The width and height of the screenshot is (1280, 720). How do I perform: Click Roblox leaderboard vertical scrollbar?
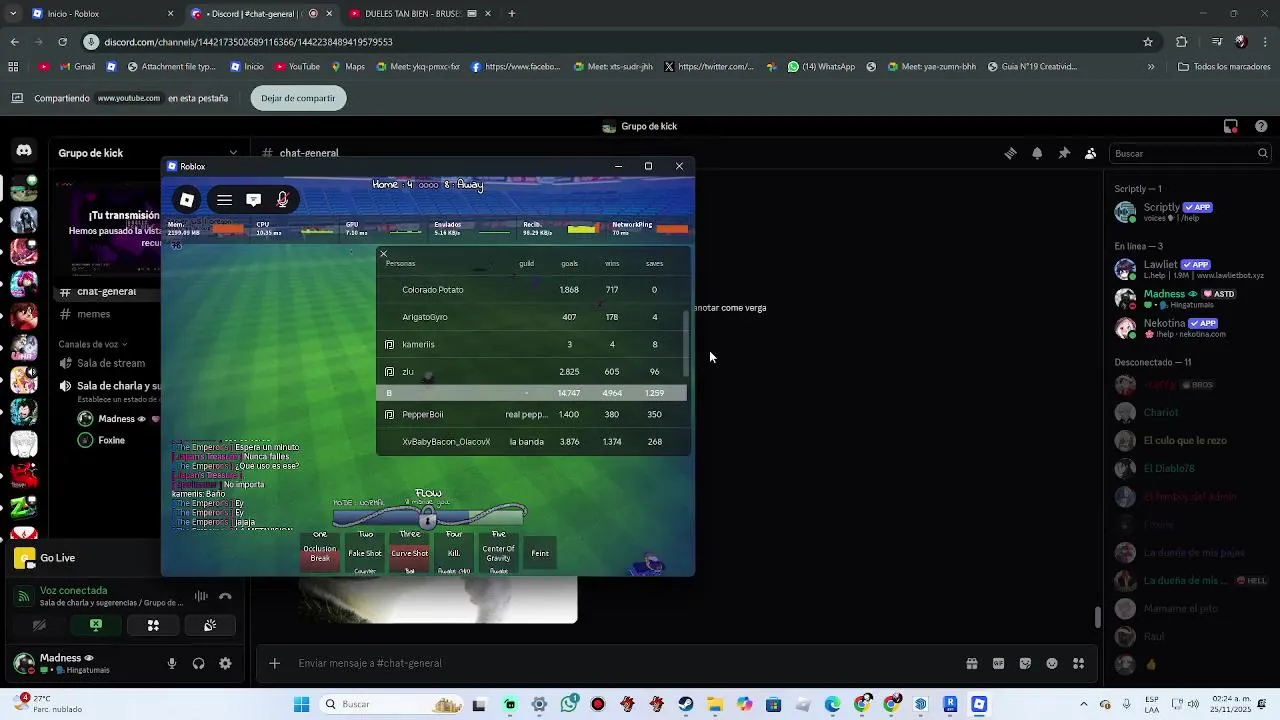[x=686, y=343]
